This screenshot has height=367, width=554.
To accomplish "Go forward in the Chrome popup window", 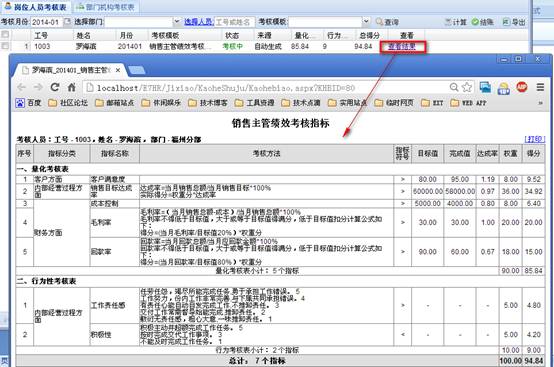I will (x=38, y=87).
